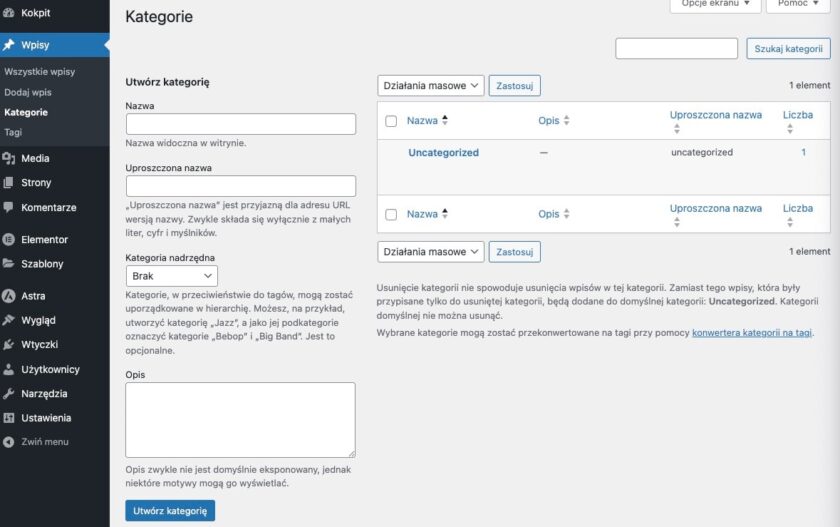Focus the Nazwa category name field
Viewport: 840px width, 527px height.
coord(241,124)
